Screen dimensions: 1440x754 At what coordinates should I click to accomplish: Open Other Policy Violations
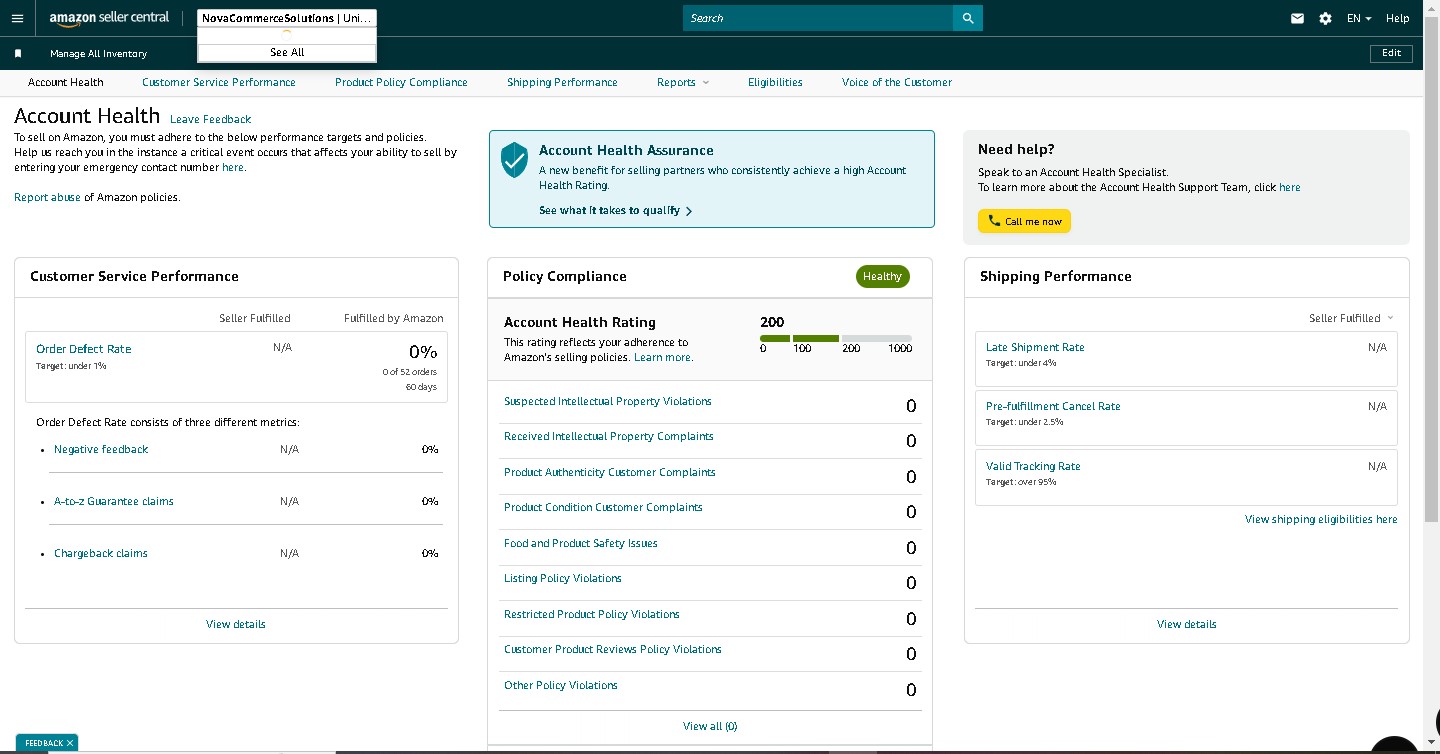click(x=561, y=685)
